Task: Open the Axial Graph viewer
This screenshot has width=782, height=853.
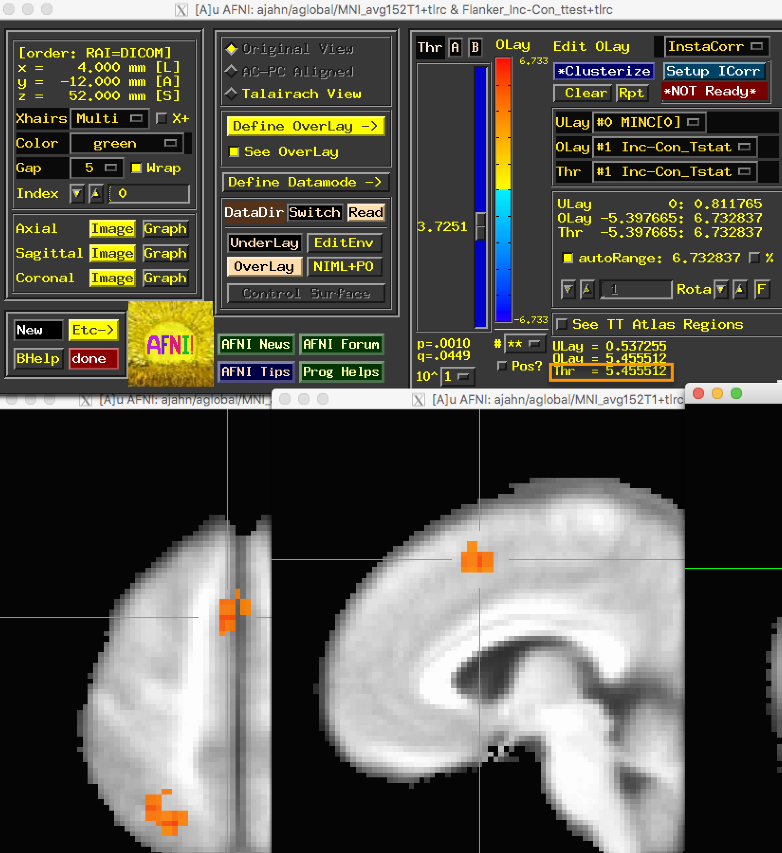Action: point(165,229)
